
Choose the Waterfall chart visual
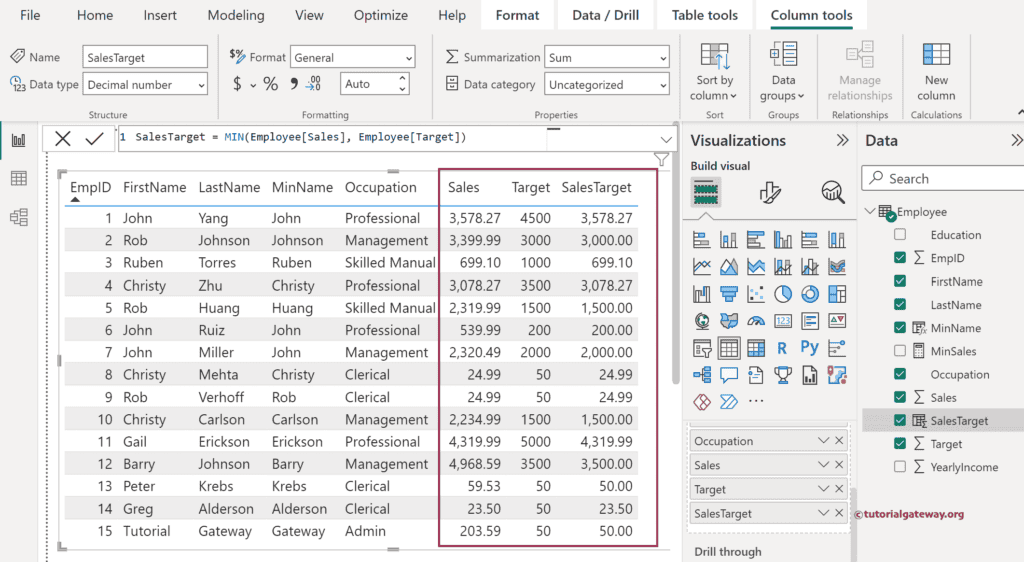coord(701,294)
